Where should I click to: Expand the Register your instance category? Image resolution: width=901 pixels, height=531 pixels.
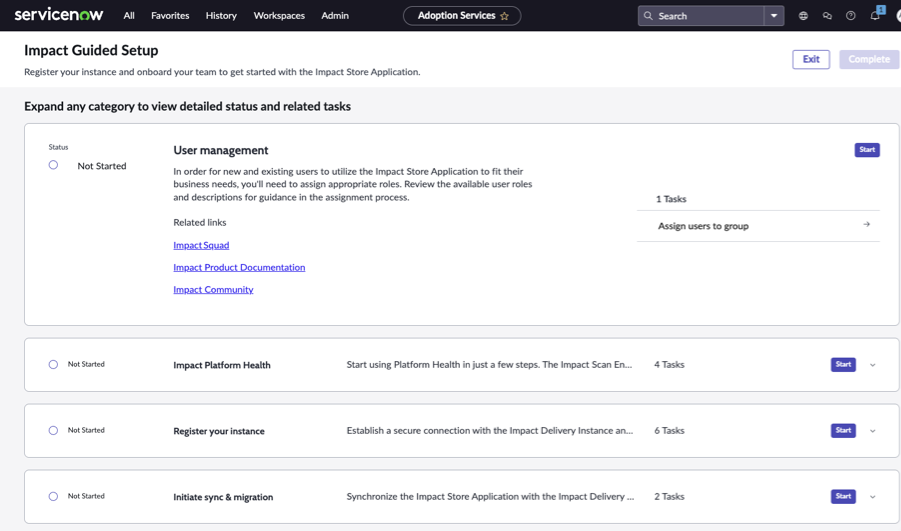pyautogui.click(x=872, y=431)
